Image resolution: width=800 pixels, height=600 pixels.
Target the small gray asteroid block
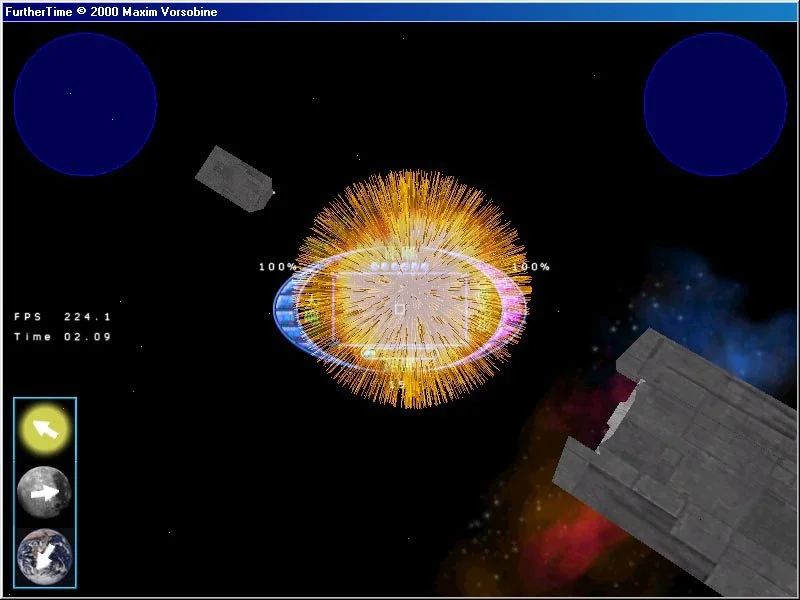(234, 179)
